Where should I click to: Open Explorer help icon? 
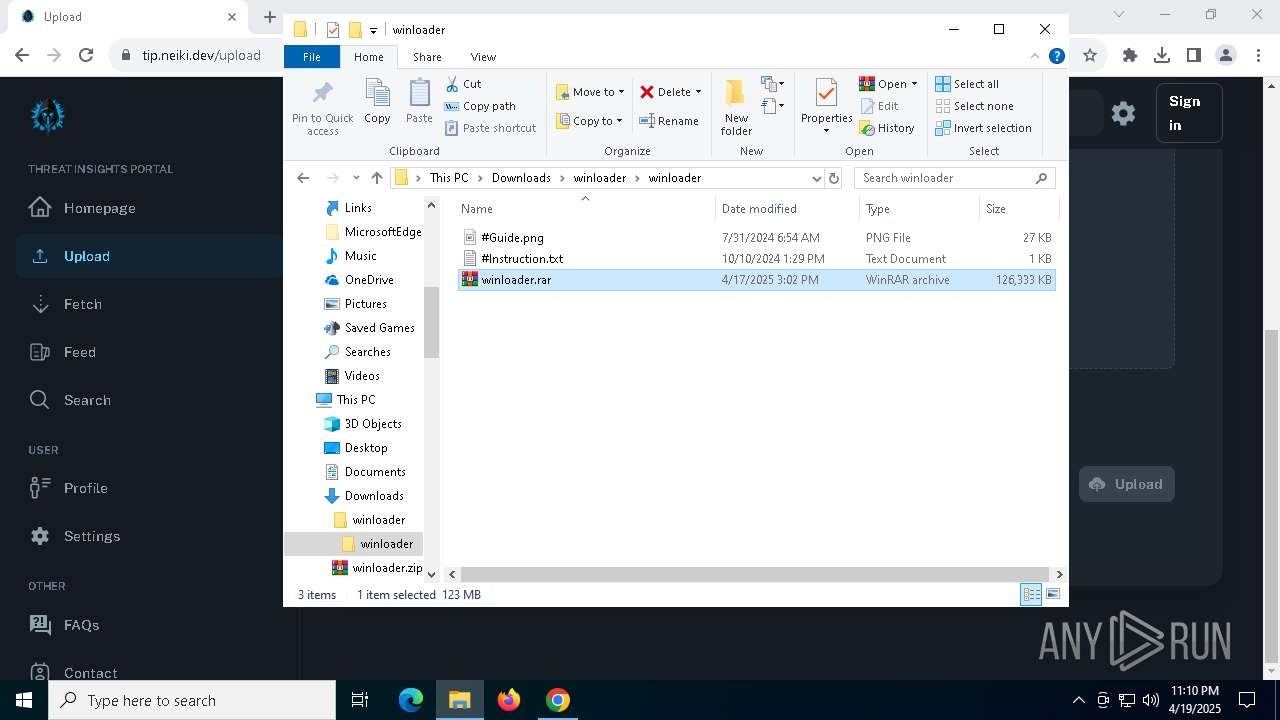point(1056,57)
